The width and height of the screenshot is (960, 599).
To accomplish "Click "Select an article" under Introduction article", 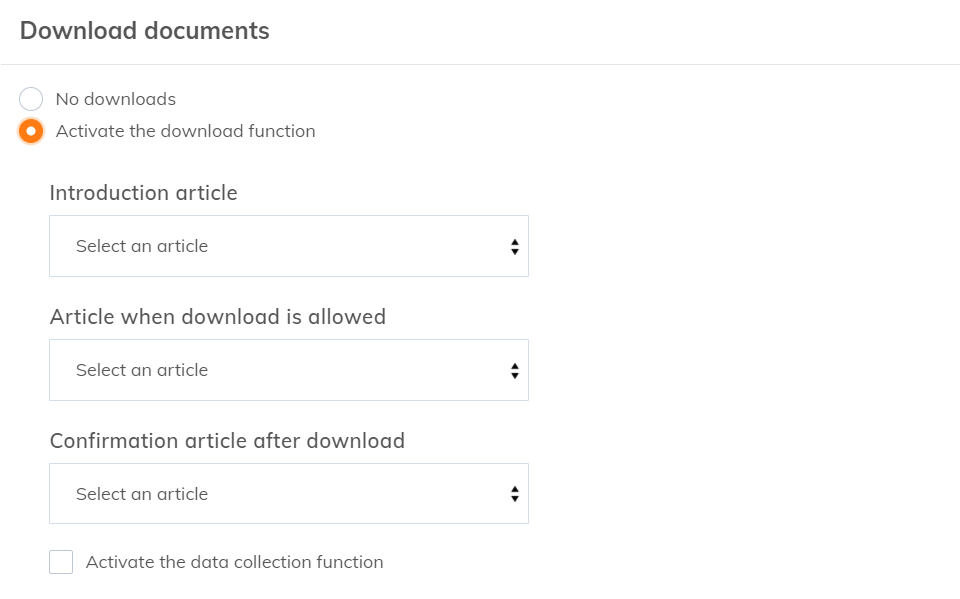I will point(142,246).
